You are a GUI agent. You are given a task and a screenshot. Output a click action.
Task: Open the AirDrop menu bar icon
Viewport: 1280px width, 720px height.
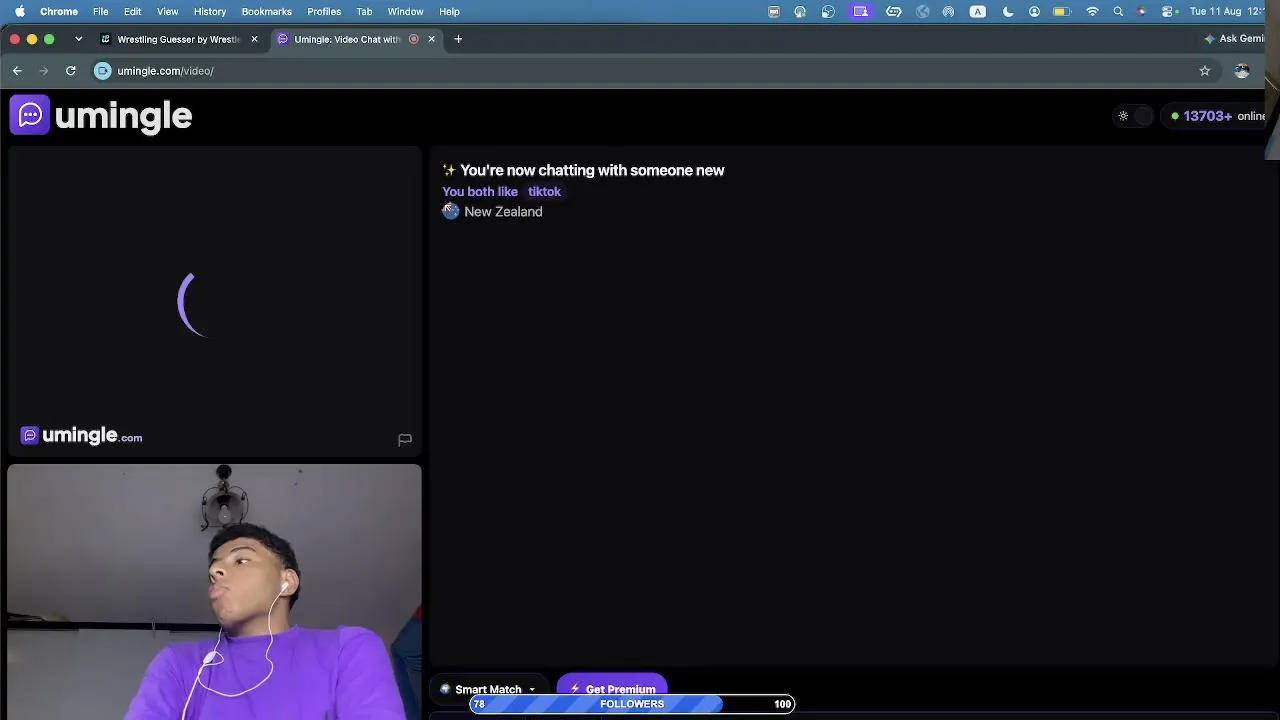948,11
